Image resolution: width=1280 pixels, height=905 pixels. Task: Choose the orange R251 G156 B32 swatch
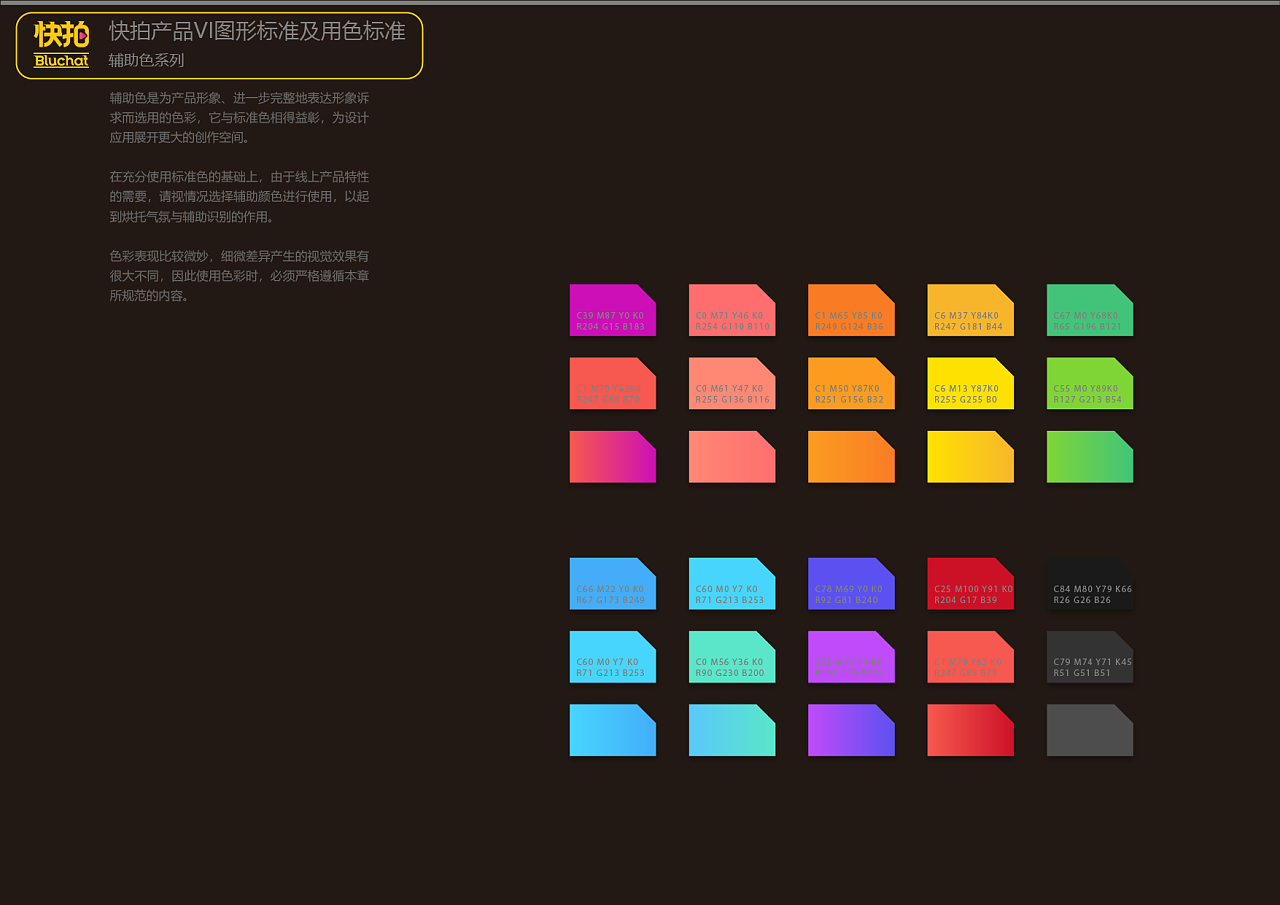click(851, 383)
